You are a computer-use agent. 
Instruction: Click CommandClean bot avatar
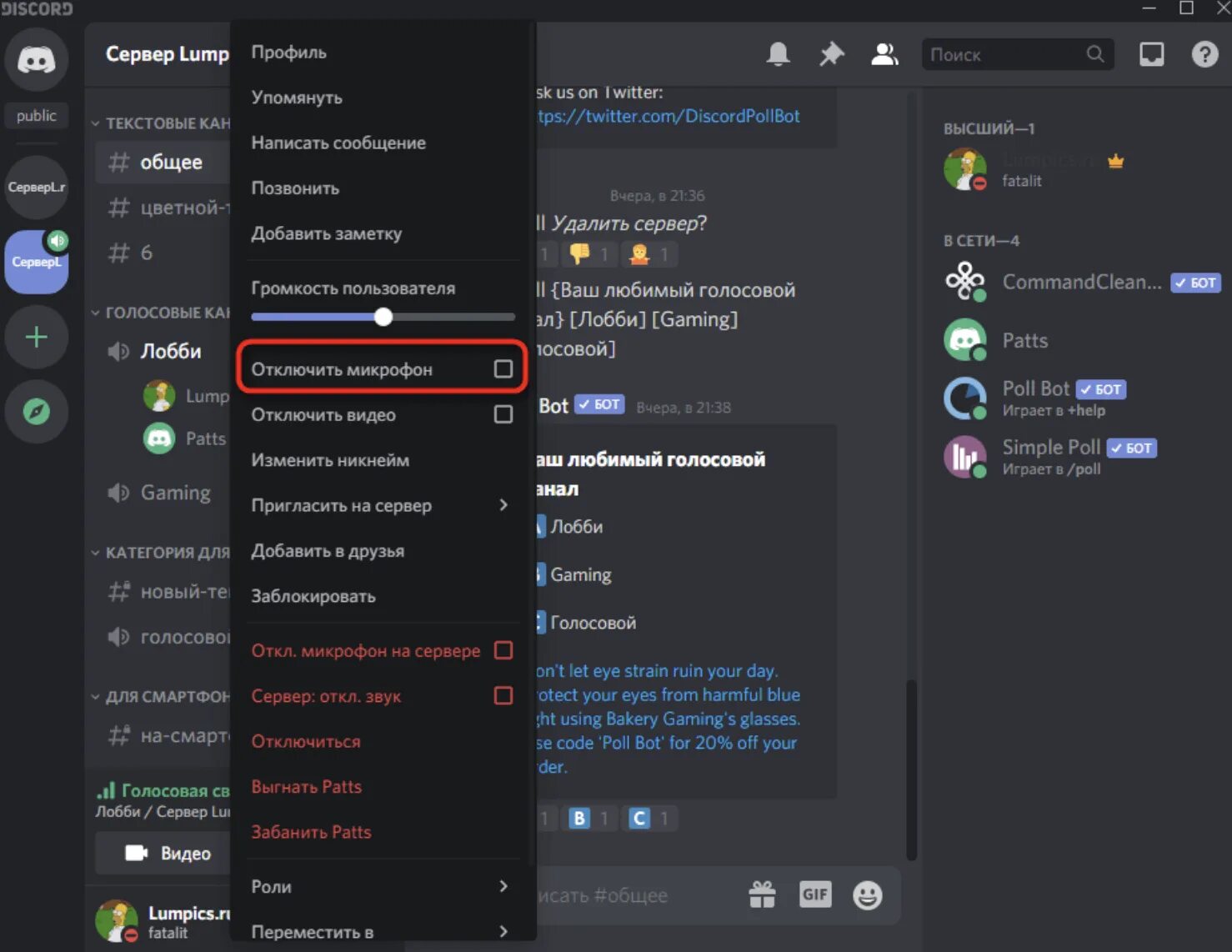965,282
